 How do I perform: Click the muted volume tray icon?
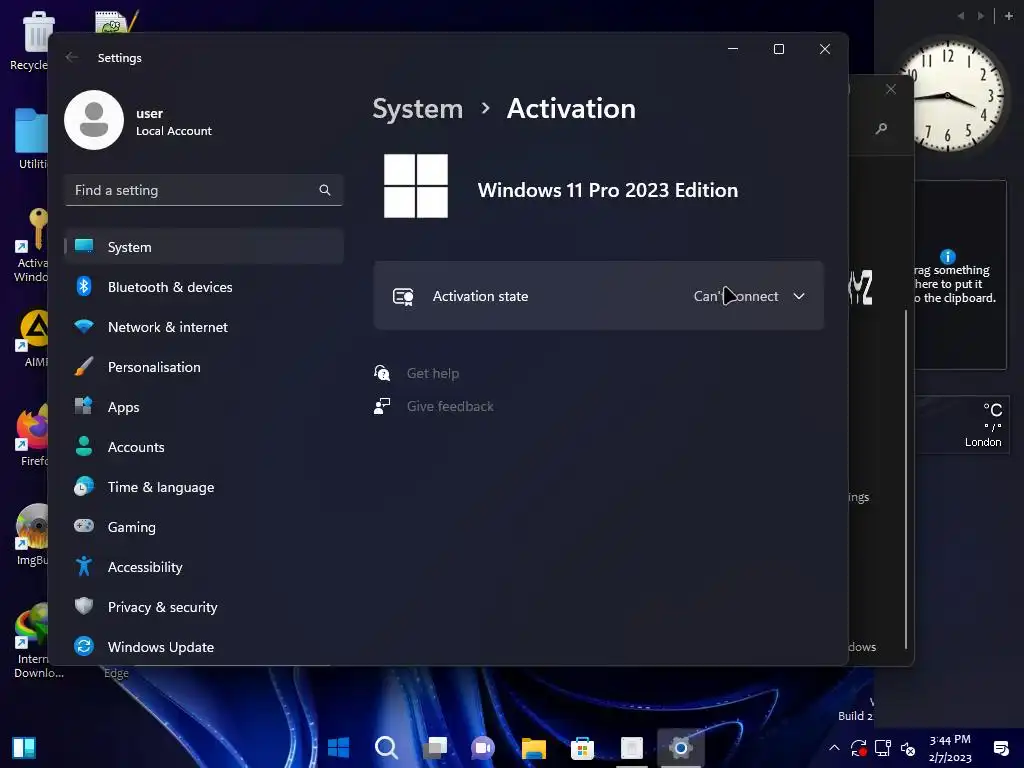click(x=908, y=748)
